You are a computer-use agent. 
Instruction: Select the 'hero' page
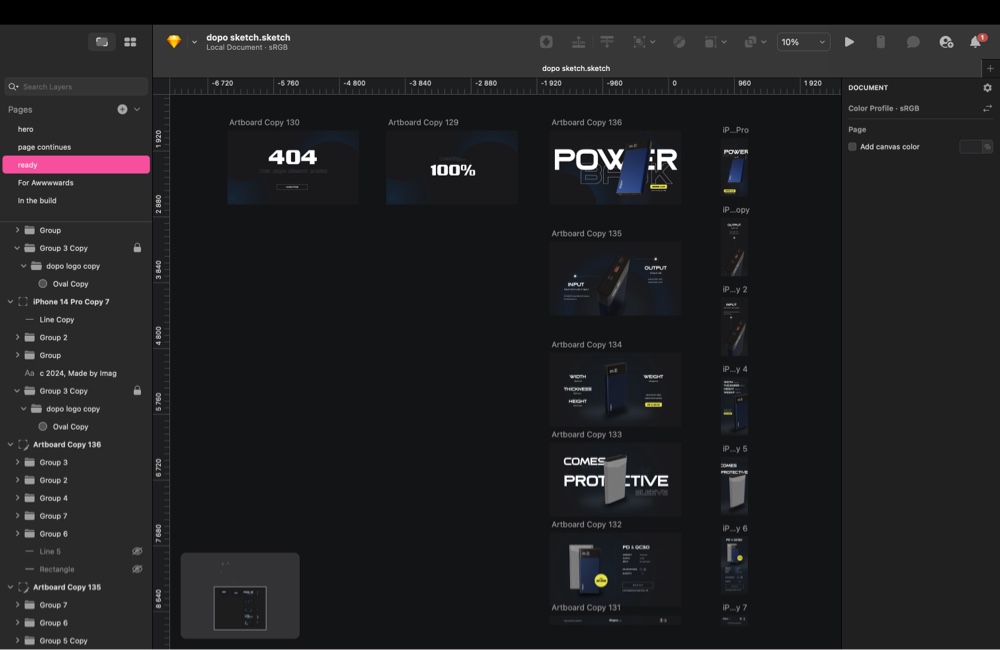point(26,129)
